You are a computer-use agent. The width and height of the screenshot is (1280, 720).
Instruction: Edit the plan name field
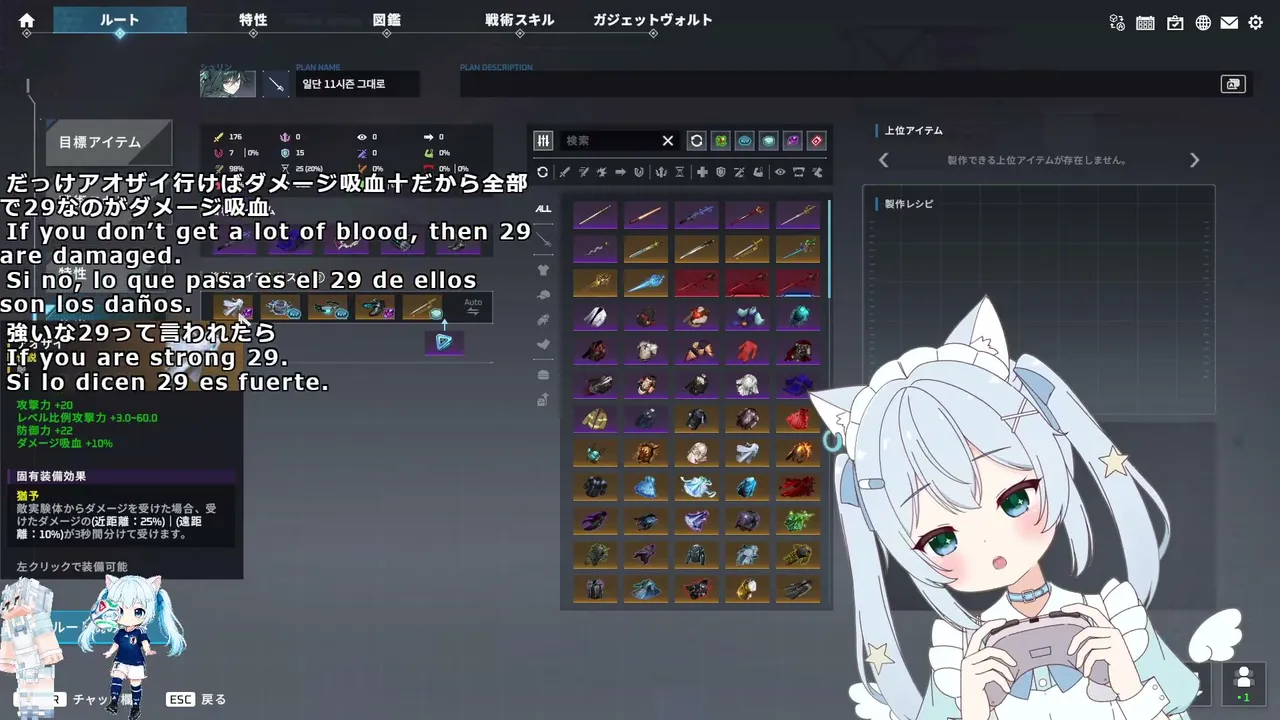357,84
